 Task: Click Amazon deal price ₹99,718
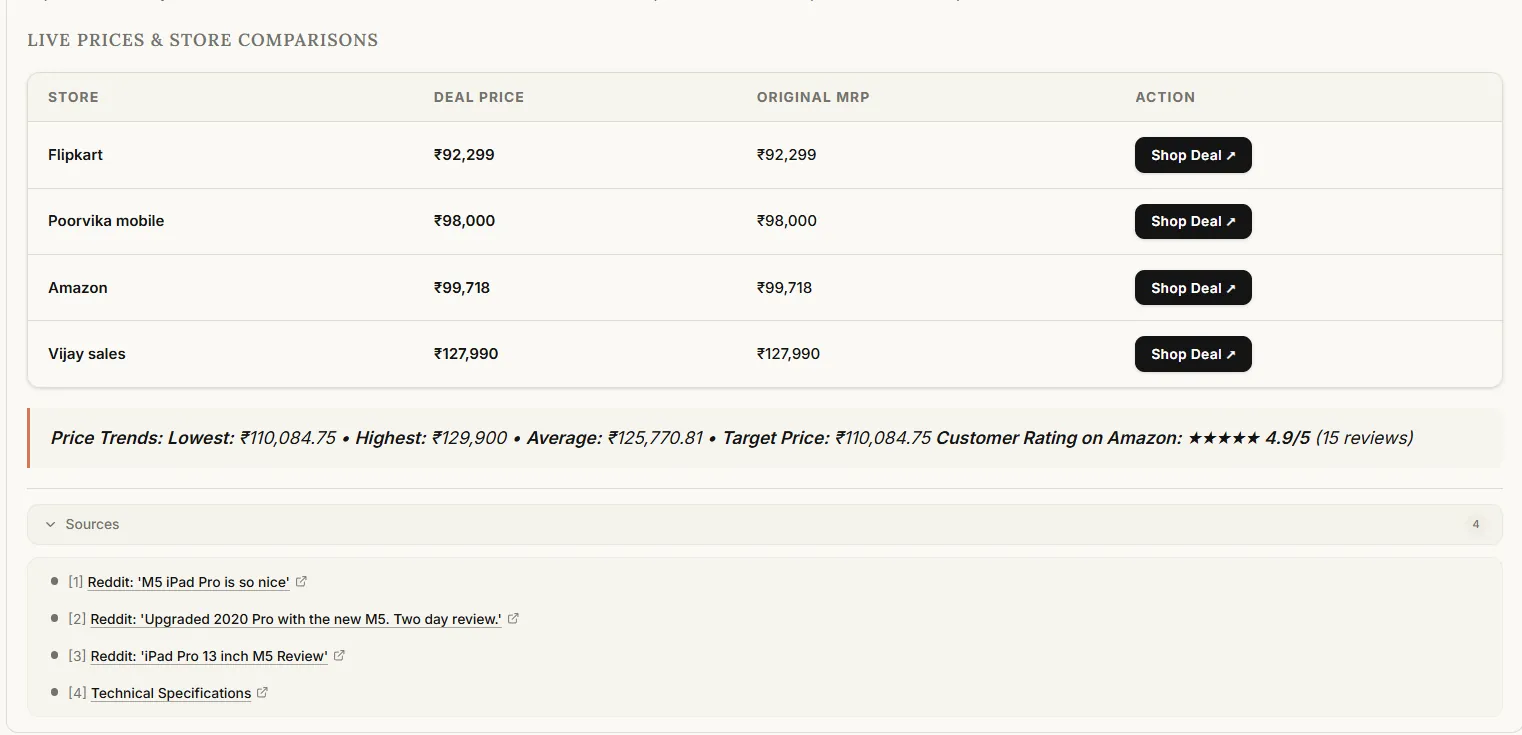pyautogui.click(x=462, y=288)
